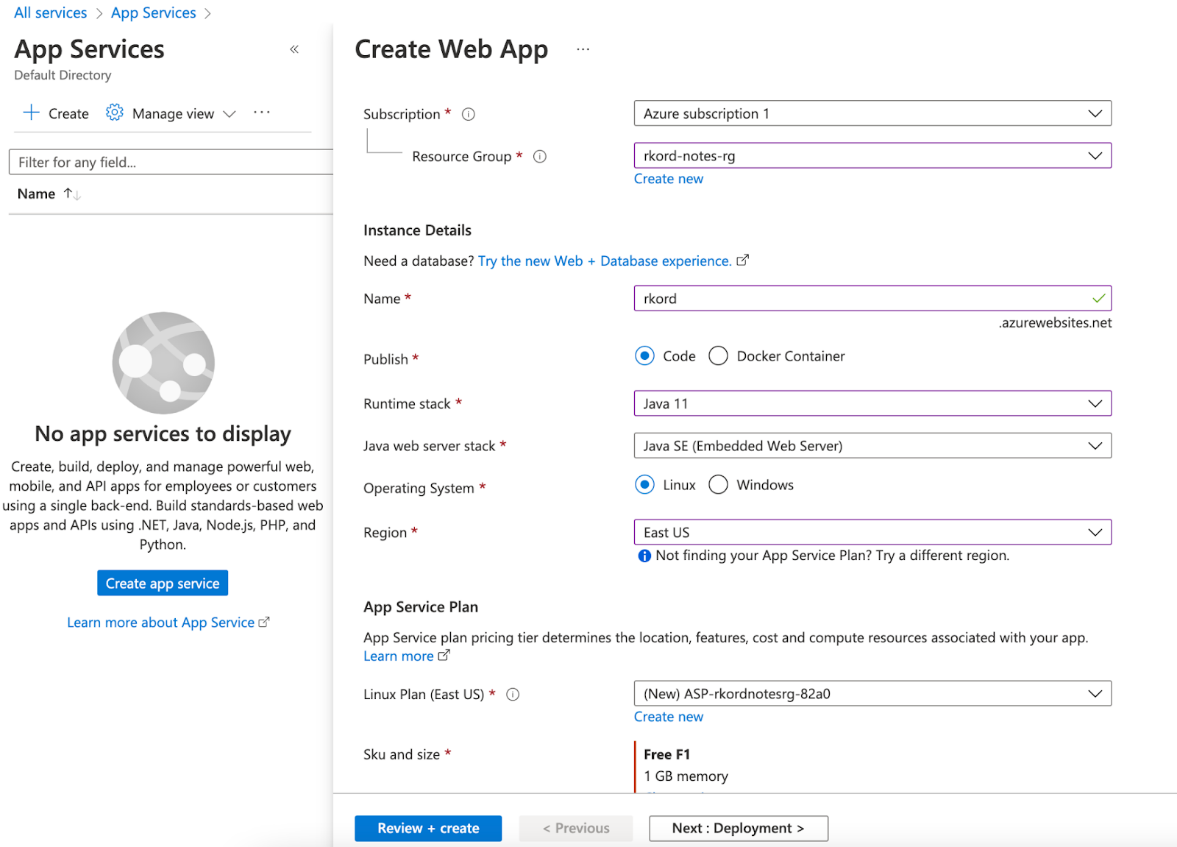Click the Review + create button
Screen dimensions: 1177x847
tap(428, 828)
